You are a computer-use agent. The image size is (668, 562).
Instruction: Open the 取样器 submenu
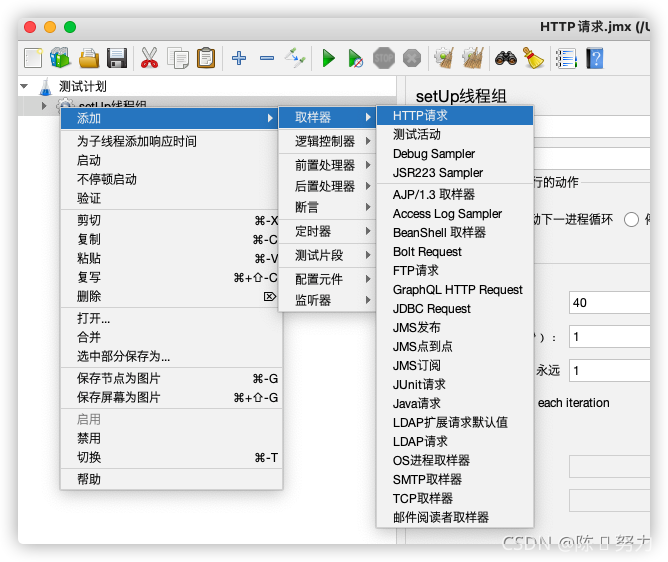click(x=327, y=117)
